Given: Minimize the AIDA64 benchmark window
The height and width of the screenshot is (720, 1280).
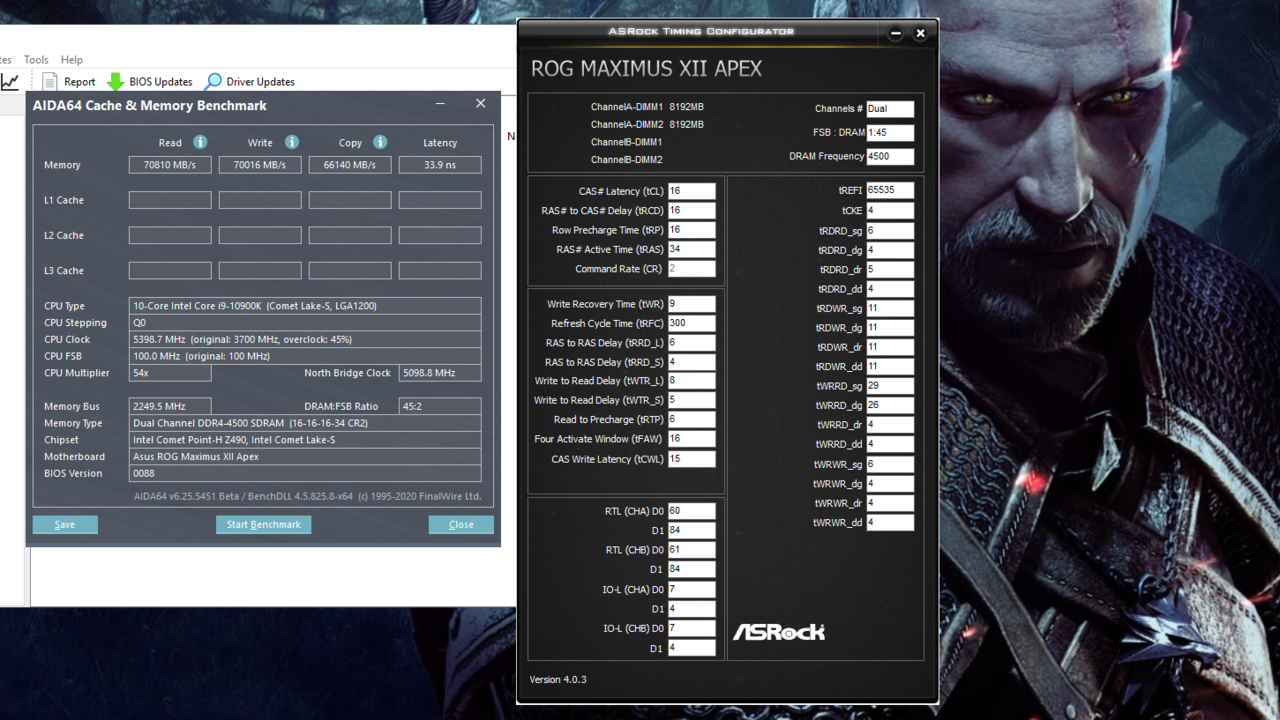Looking at the screenshot, I should coord(441,104).
